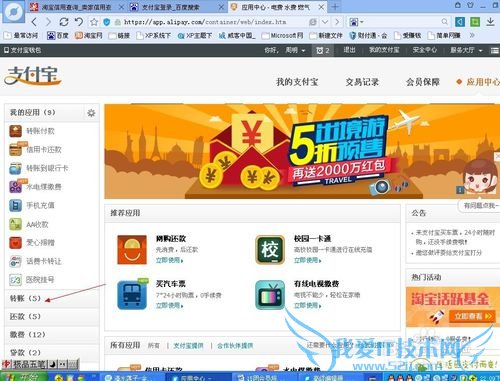Open the AA收款 icon
Image resolution: width=500 pixels, height=381 pixels.
tap(15, 224)
